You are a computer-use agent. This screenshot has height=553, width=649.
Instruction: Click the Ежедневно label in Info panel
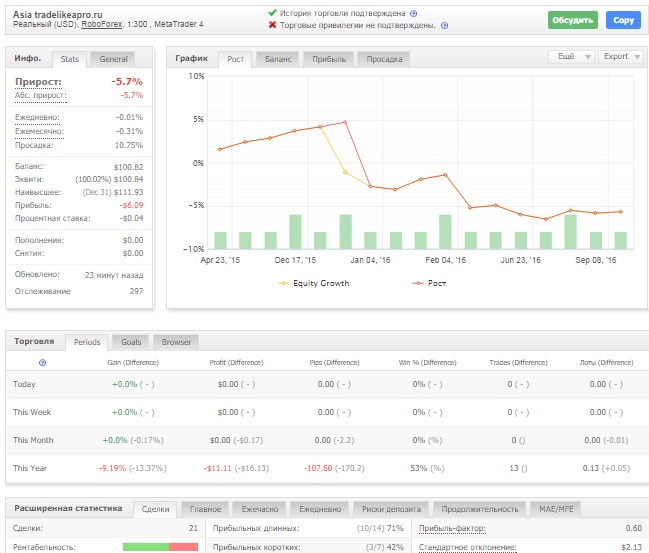37,118
